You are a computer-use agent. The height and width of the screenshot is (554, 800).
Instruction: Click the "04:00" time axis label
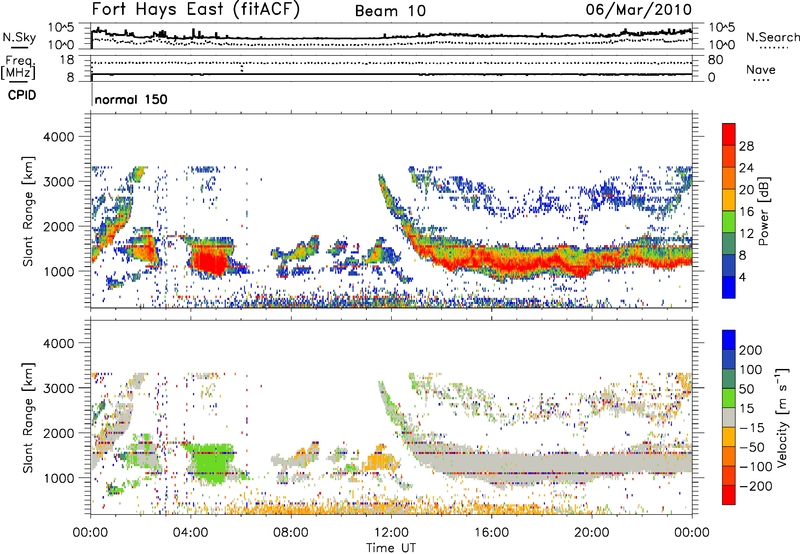[x=190, y=533]
